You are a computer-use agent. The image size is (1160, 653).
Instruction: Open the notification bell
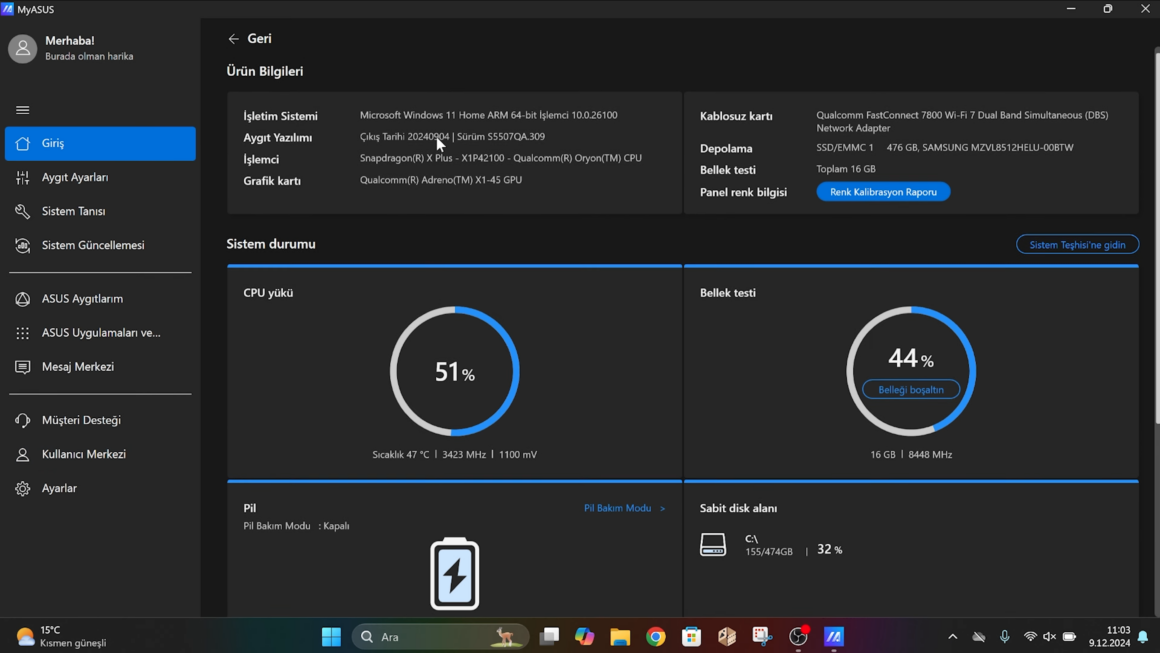tap(1143, 637)
